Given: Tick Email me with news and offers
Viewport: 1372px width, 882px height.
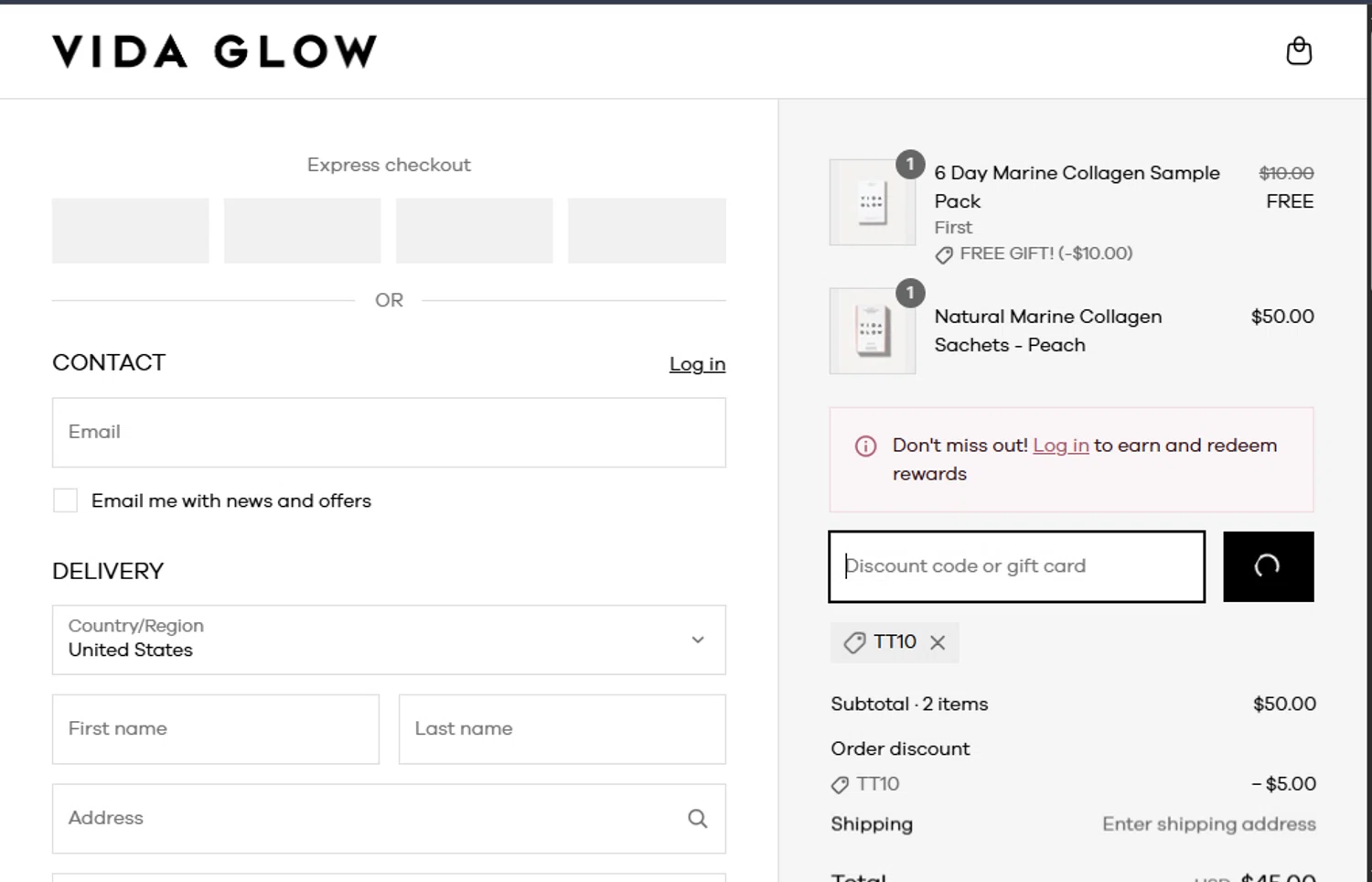Looking at the screenshot, I should [x=65, y=500].
